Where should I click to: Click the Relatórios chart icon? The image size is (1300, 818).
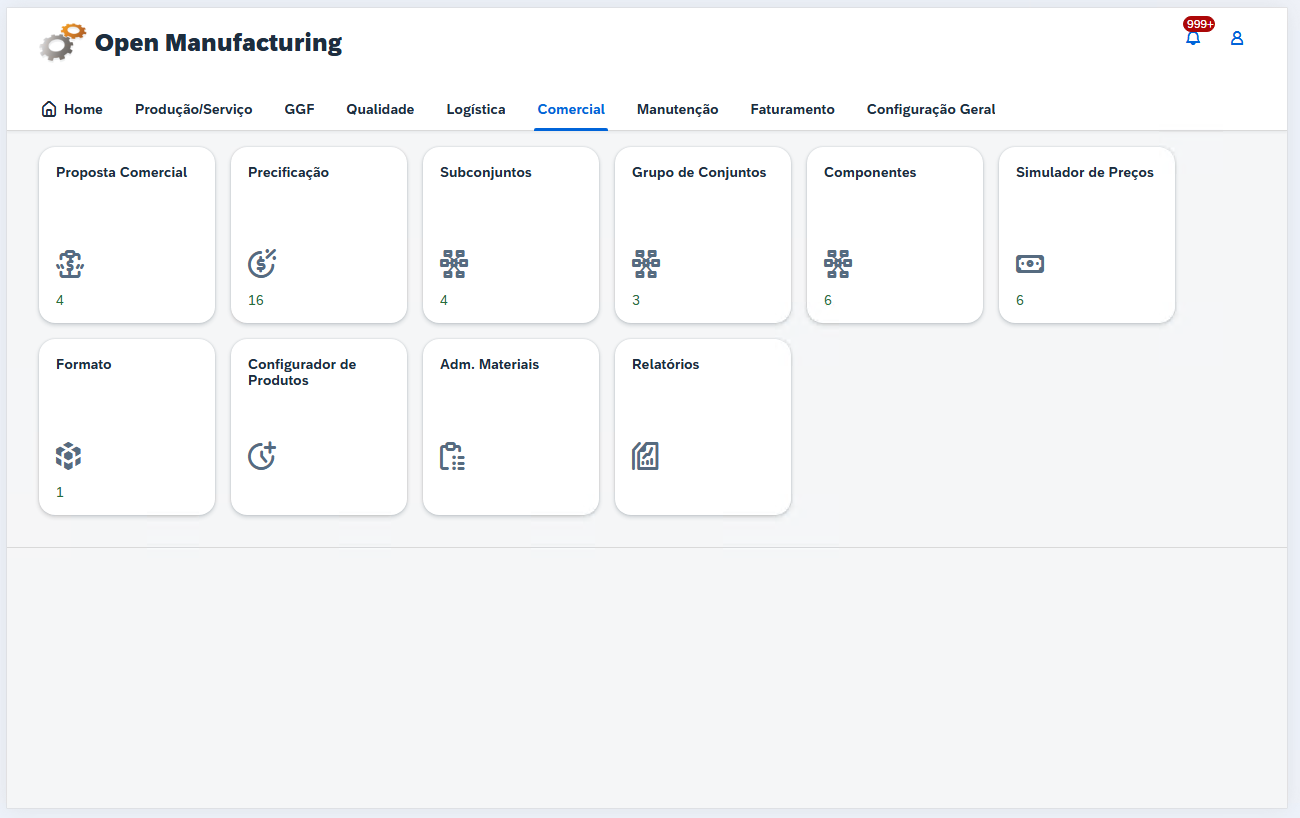click(x=645, y=456)
